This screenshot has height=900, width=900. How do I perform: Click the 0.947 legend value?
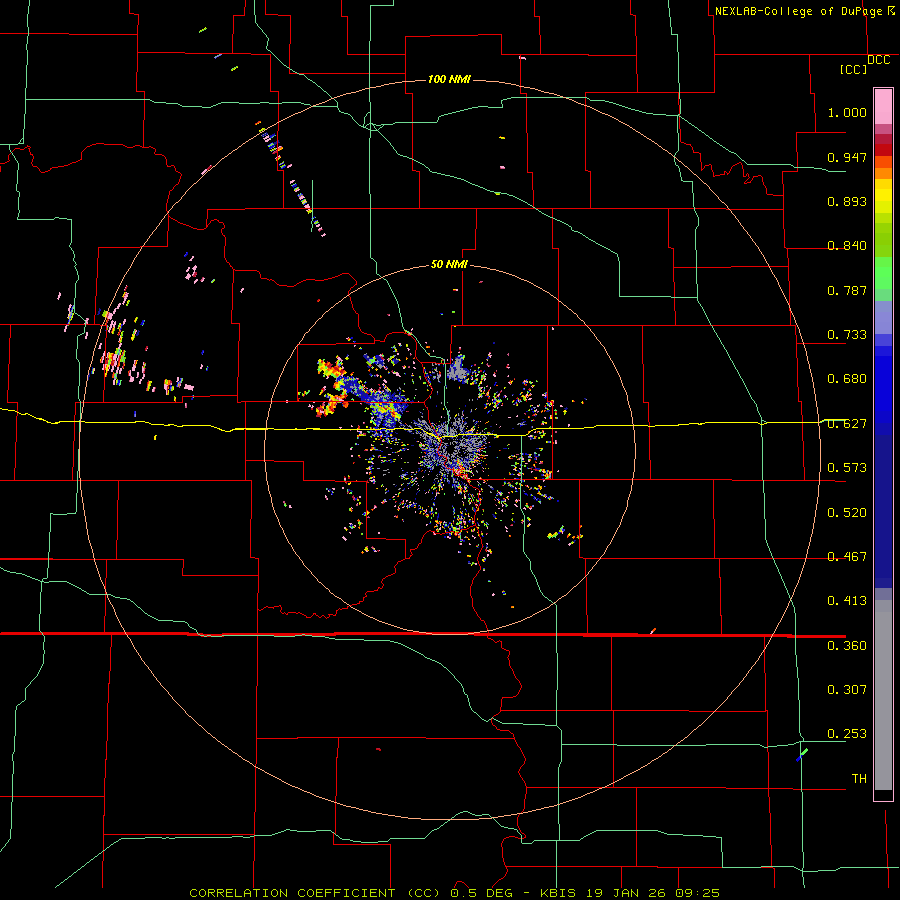coord(847,157)
